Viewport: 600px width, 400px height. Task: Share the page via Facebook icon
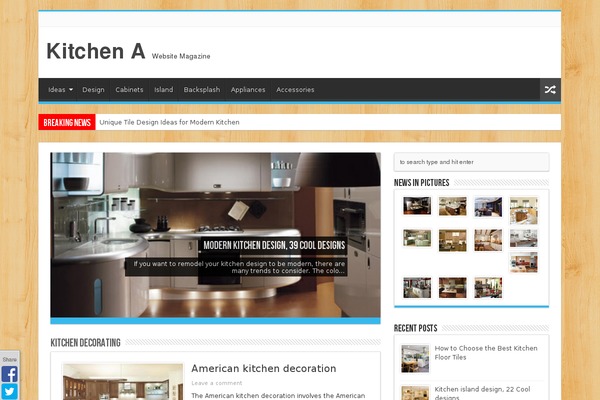pyautogui.click(x=10, y=374)
